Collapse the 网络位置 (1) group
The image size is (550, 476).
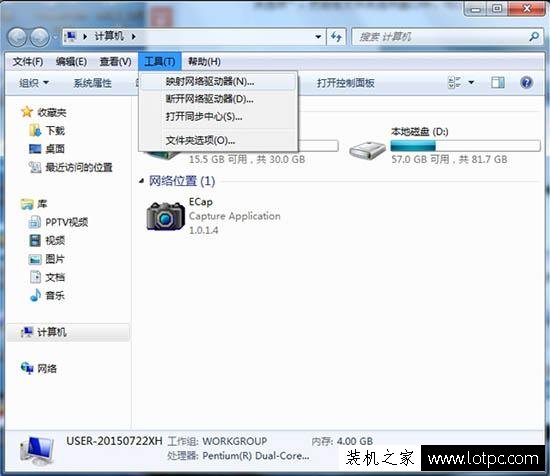pos(141,181)
